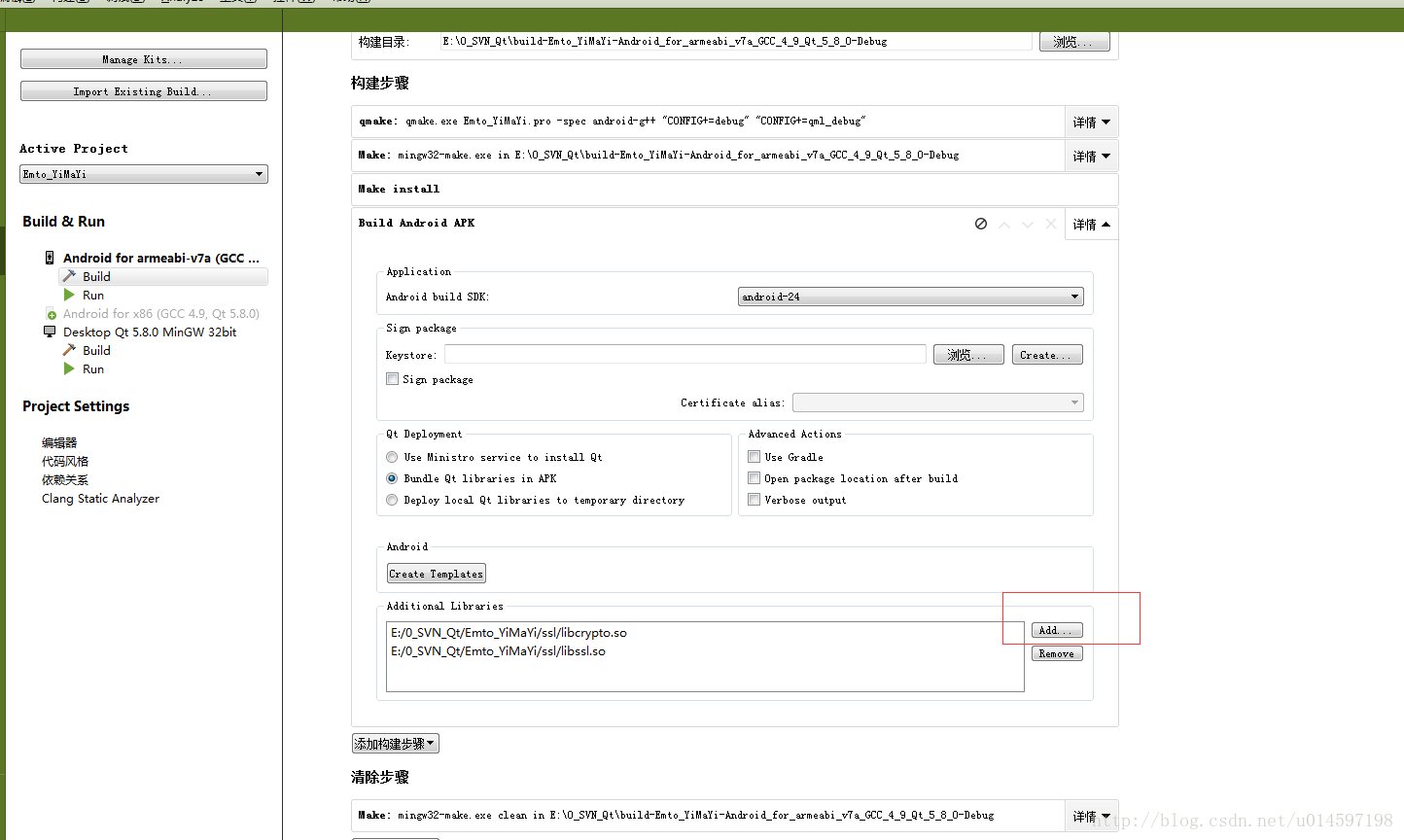This screenshot has width=1404, height=840.
Task: Select the Build hammer icon under Android for armeabi-v7a
Action: click(70, 276)
